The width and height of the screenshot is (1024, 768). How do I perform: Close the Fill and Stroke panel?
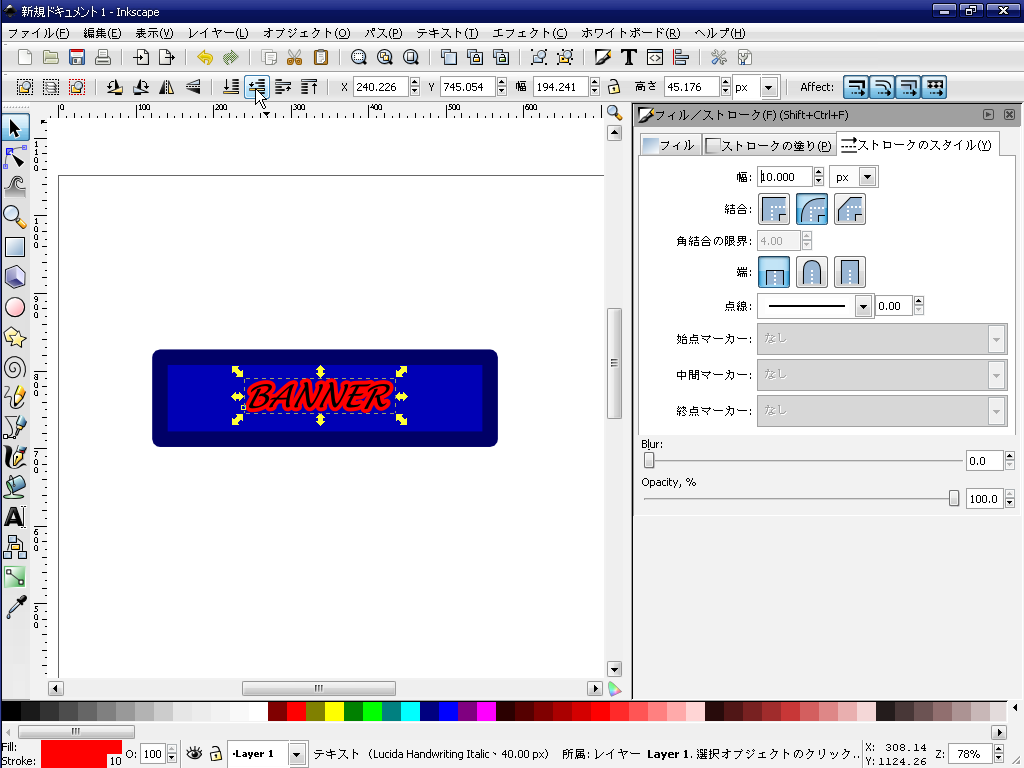click(1009, 114)
